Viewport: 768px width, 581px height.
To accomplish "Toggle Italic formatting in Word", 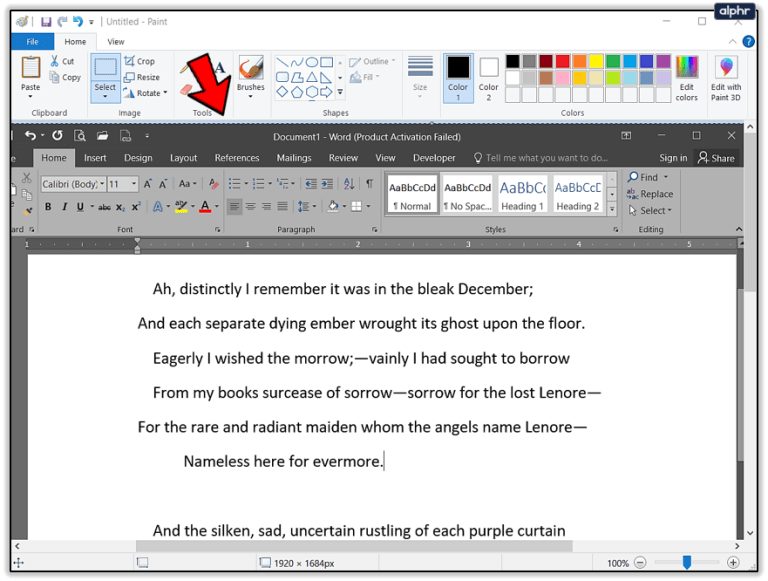I will coord(64,207).
